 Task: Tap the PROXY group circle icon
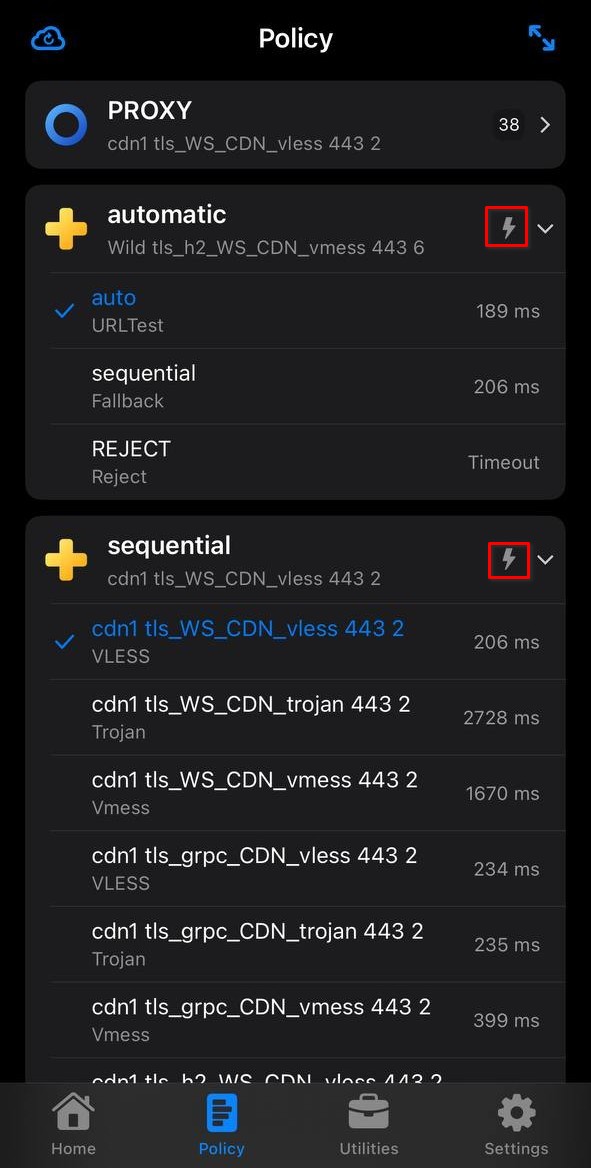click(x=65, y=124)
